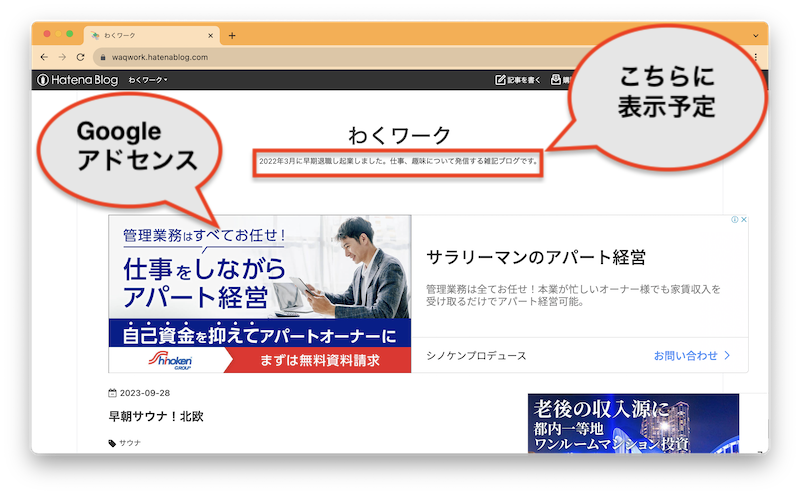Click the 2023-09-28 post date

coord(144,393)
